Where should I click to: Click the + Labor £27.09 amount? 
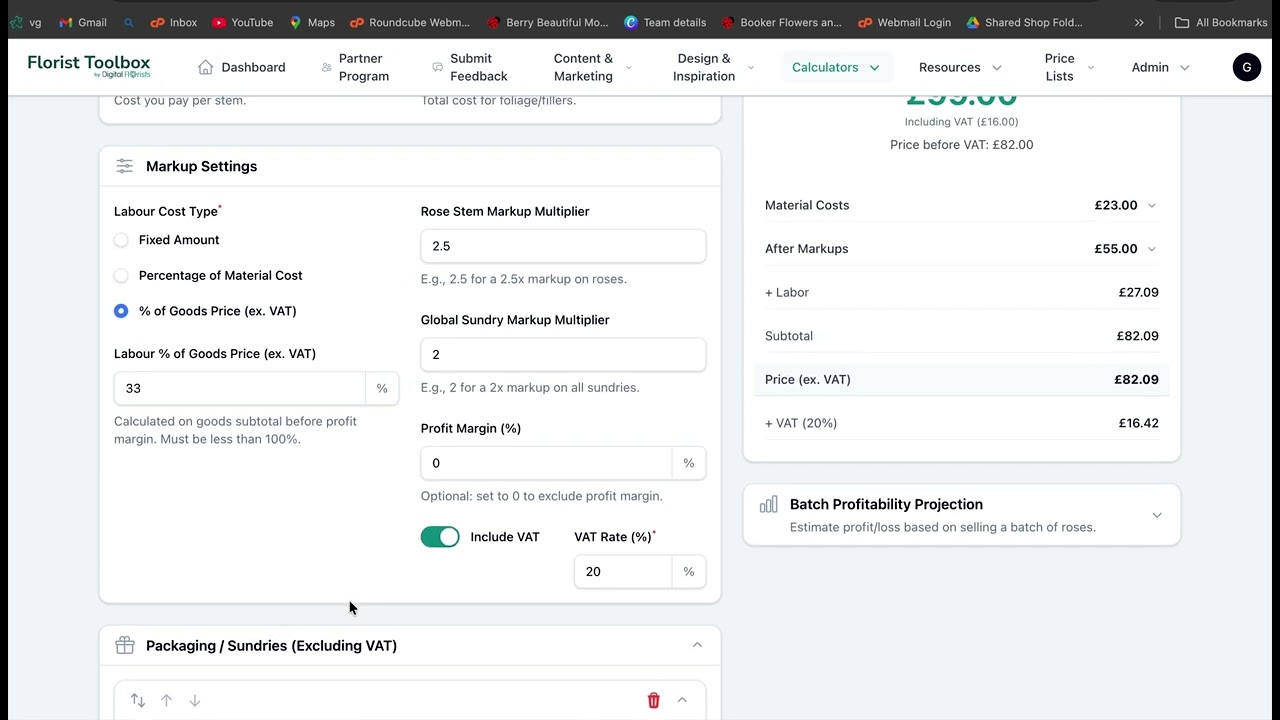click(1138, 293)
